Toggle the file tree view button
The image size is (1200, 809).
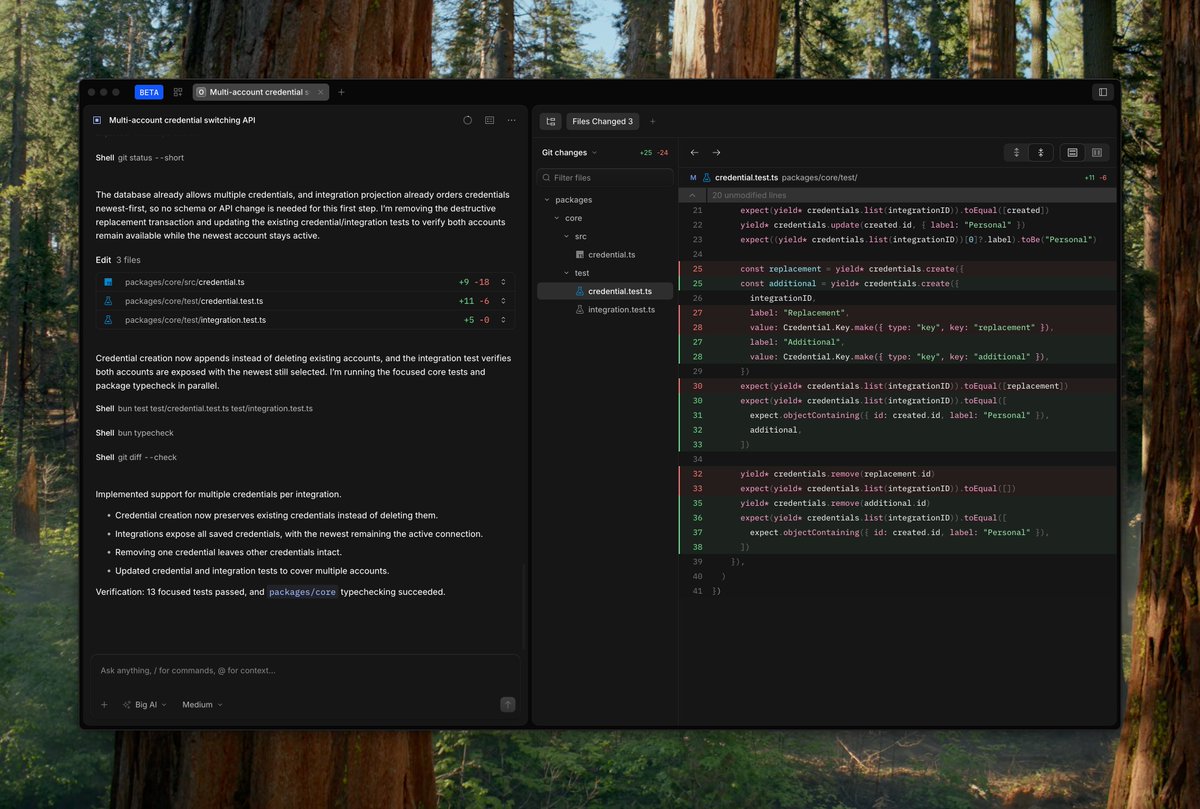(x=550, y=121)
